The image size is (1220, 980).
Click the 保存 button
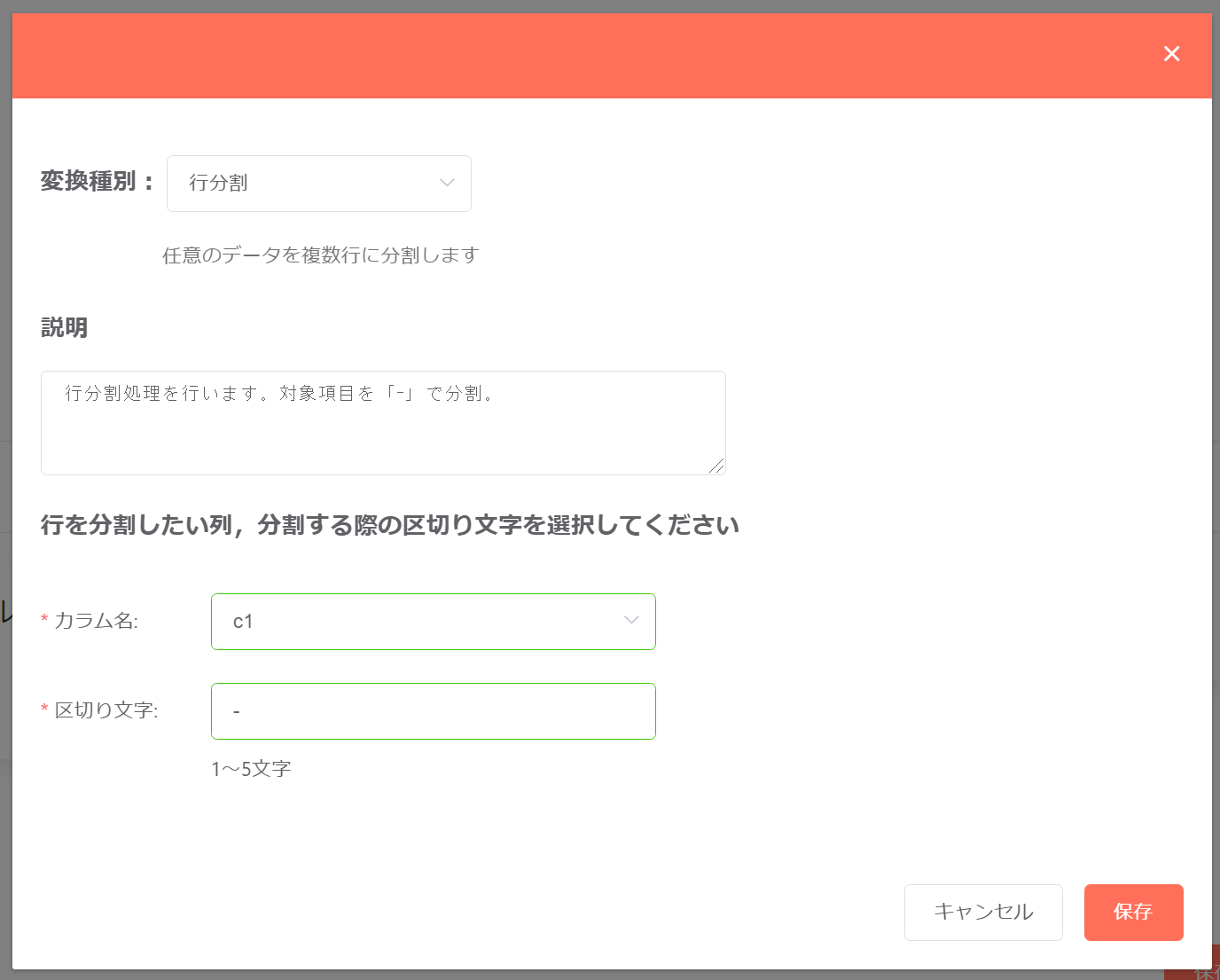point(1133,912)
